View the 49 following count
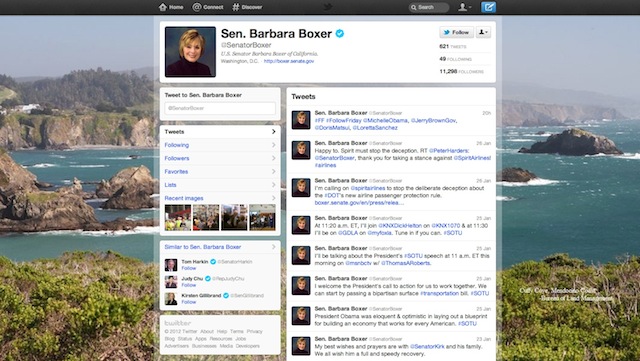Screen dimensions: 640x361 pyautogui.click(x=456, y=59)
